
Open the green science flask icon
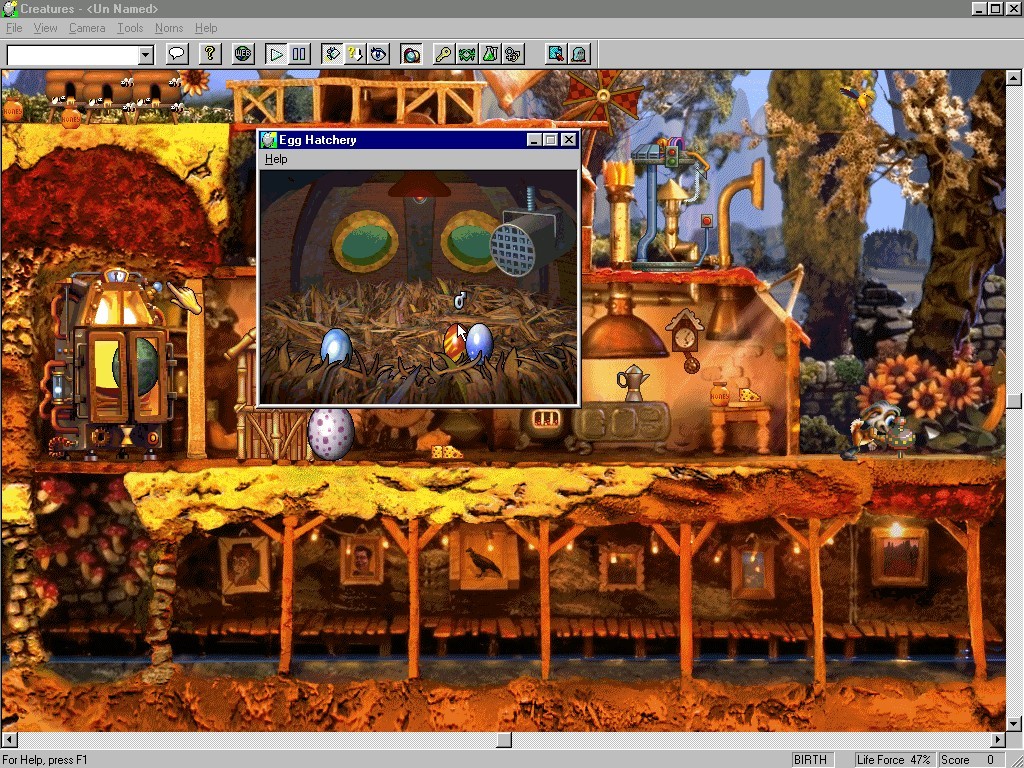(x=490, y=54)
